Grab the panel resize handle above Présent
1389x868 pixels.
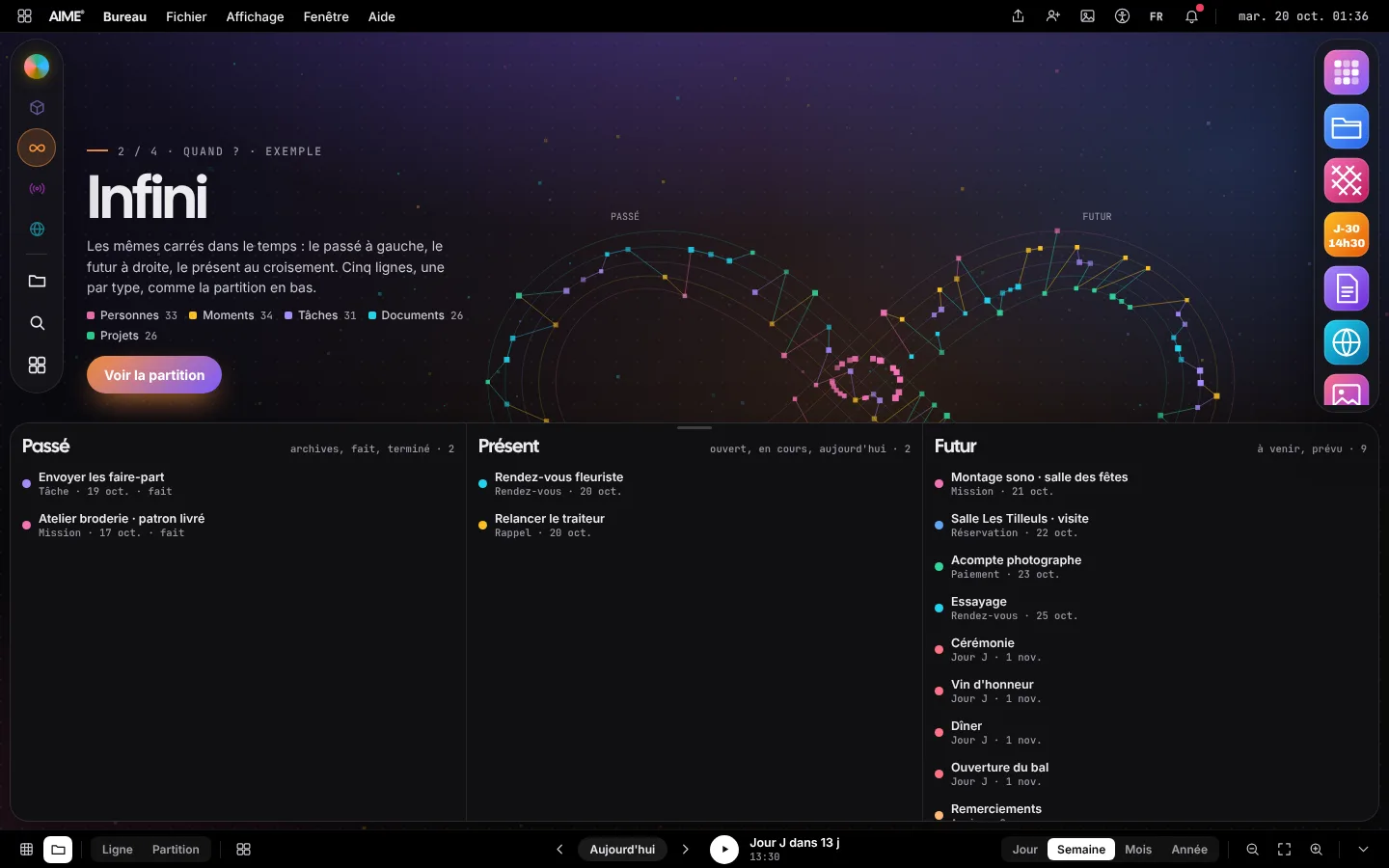[694, 427]
